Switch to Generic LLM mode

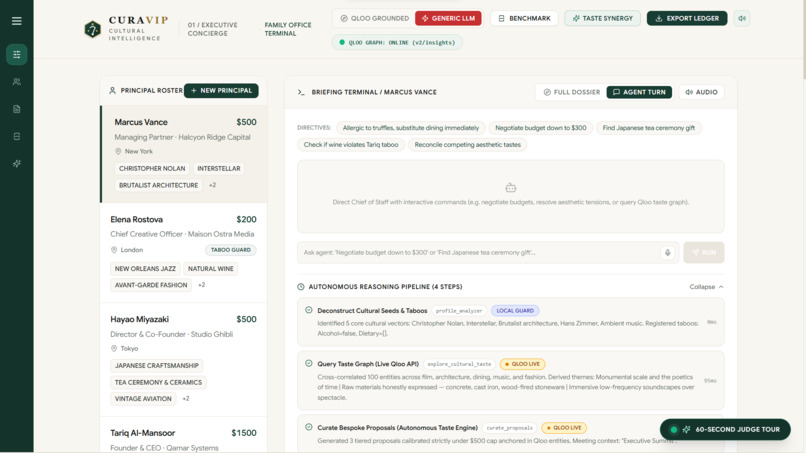click(448, 19)
